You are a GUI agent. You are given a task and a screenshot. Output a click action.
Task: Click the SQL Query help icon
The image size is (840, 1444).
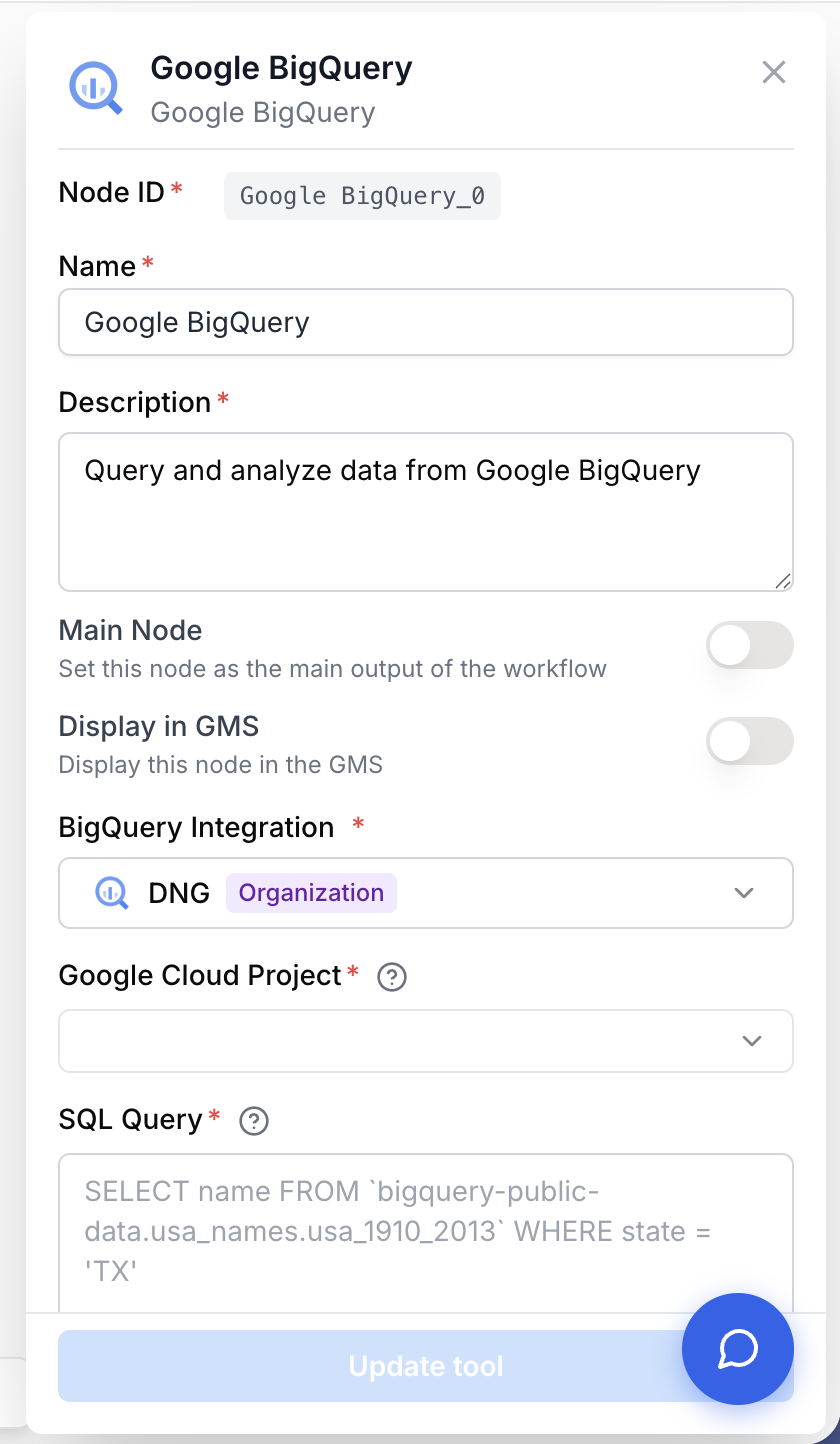[254, 1121]
